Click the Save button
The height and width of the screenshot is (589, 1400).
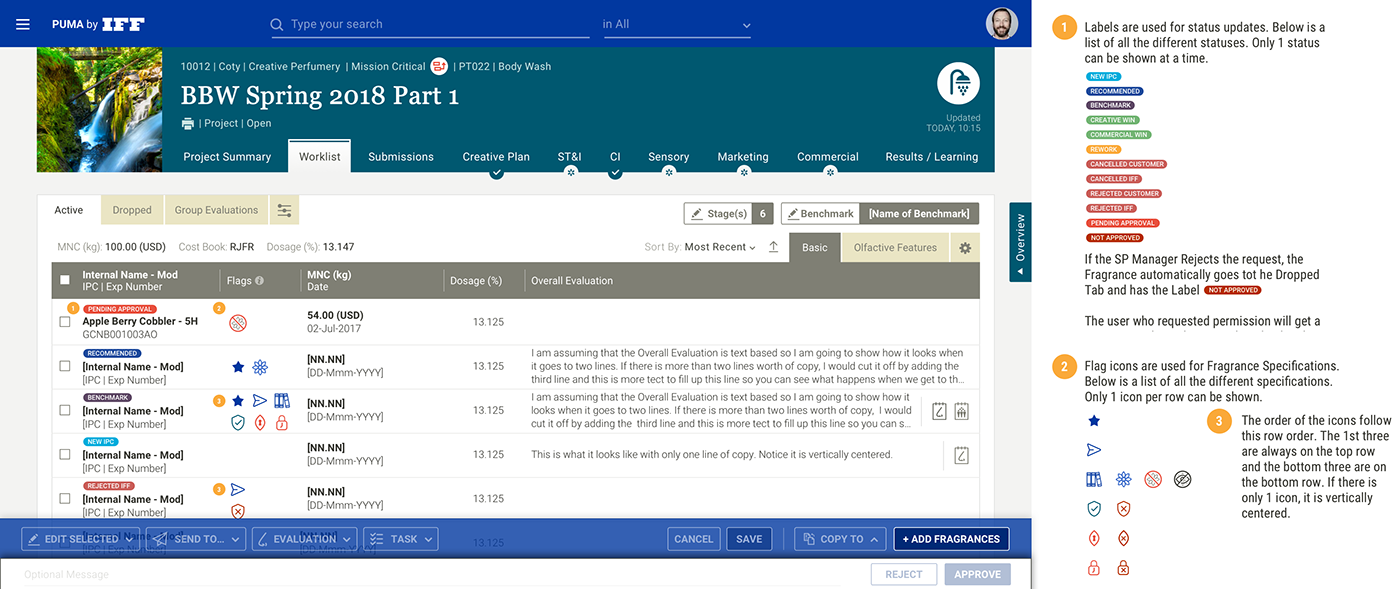pyautogui.click(x=749, y=539)
